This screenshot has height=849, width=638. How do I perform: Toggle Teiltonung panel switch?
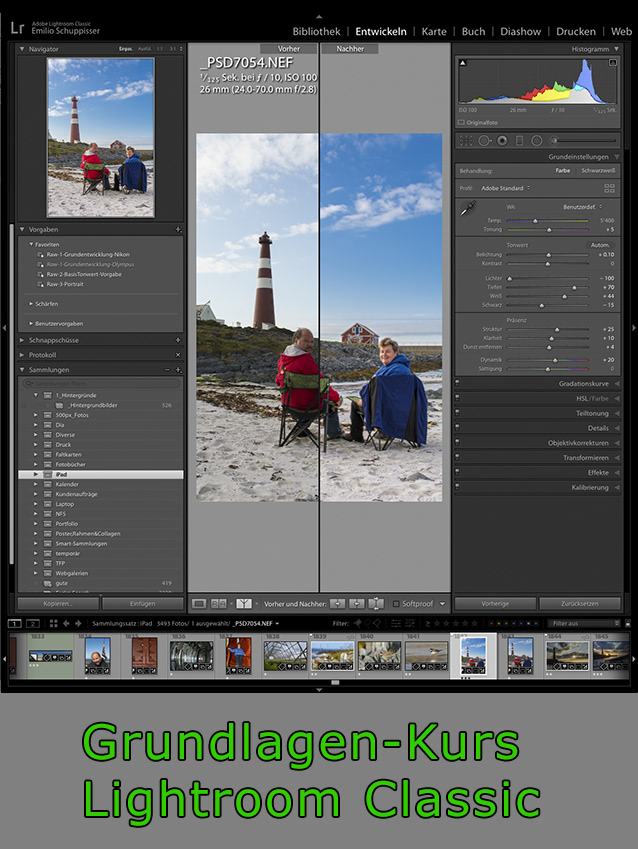[458, 413]
